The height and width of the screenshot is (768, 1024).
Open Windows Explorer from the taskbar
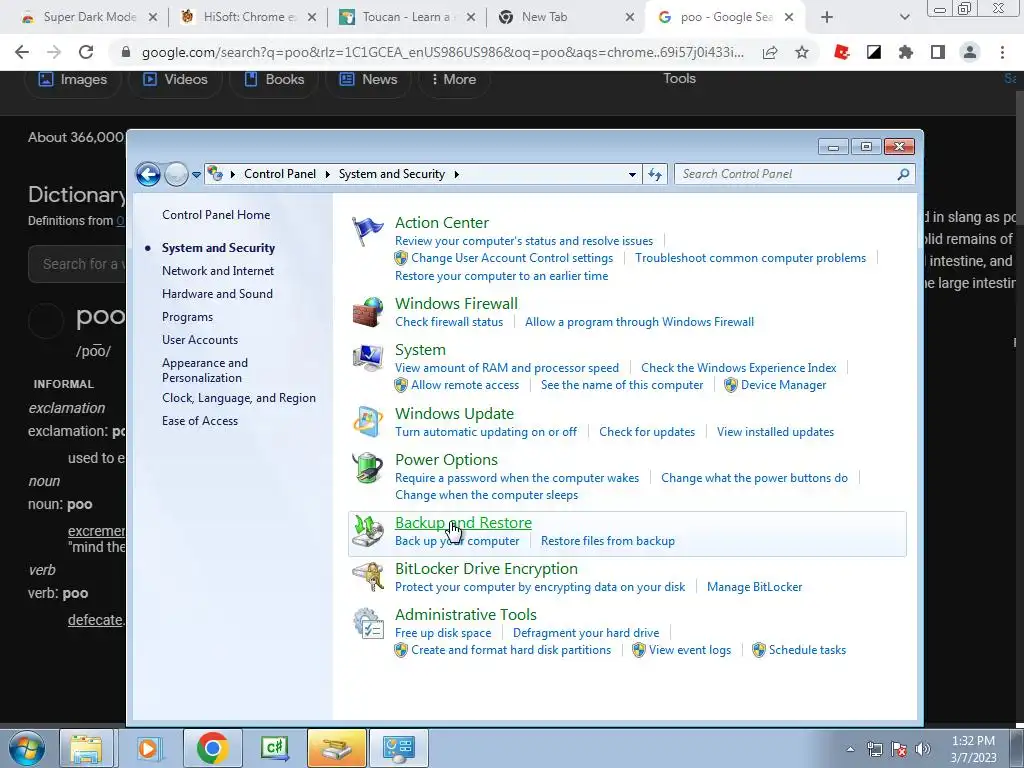pyautogui.click(x=86, y=748)
